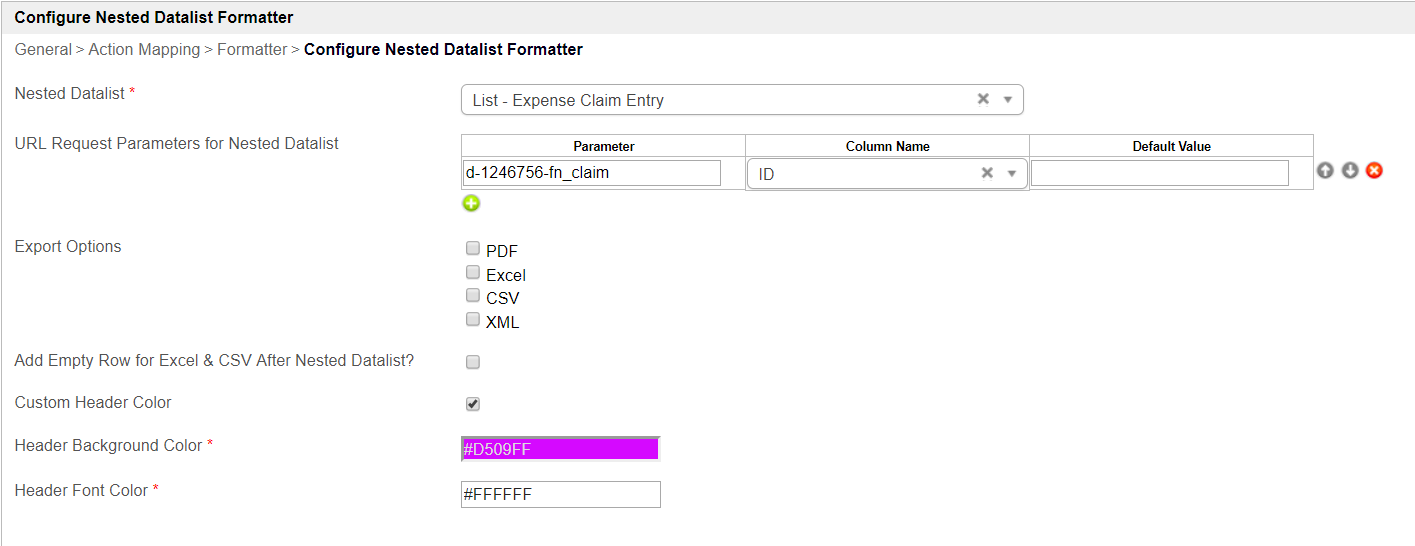Move parameter row down with arrow icon
This screenshot has width=1415, height=546.
1350,171
